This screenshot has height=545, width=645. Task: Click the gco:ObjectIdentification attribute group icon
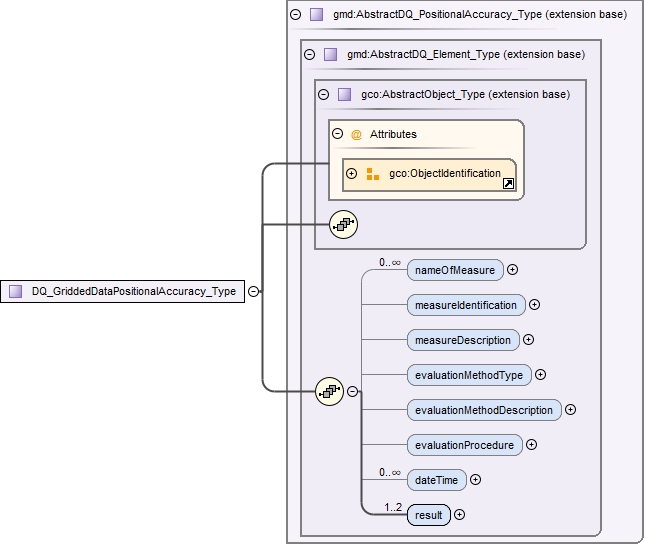click(373, 174)
